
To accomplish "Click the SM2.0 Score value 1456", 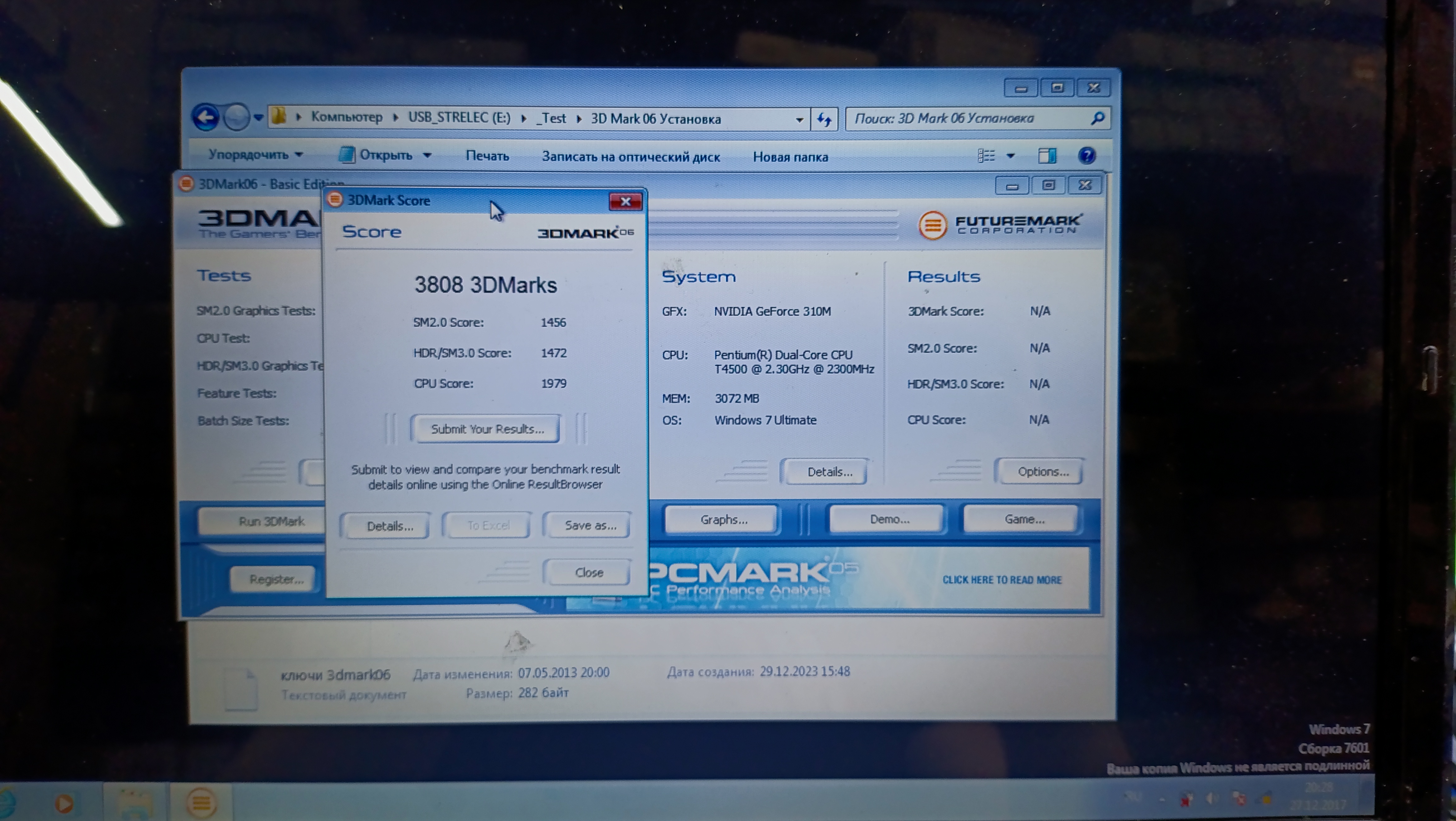I will point(553,323).
